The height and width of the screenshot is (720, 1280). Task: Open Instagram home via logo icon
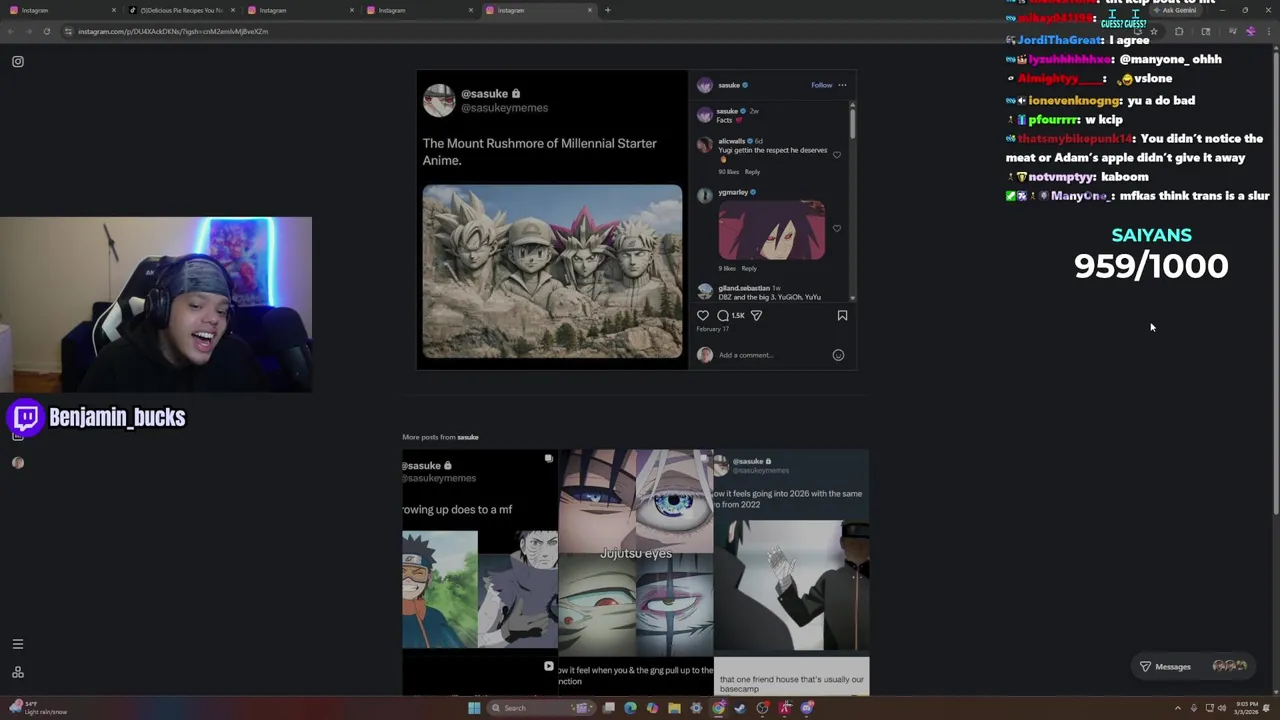tap(18, 62)
